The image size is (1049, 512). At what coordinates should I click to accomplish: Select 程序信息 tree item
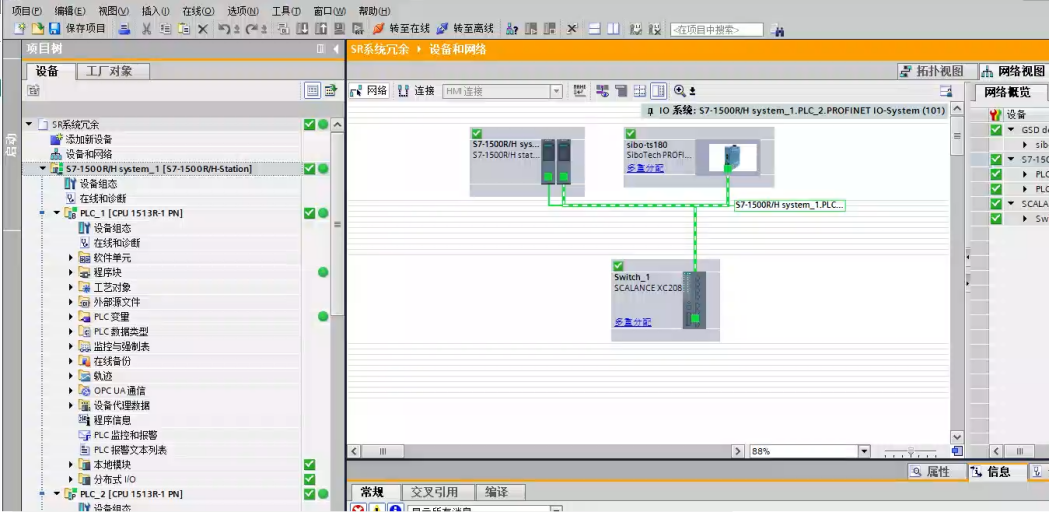click(105, 420)
